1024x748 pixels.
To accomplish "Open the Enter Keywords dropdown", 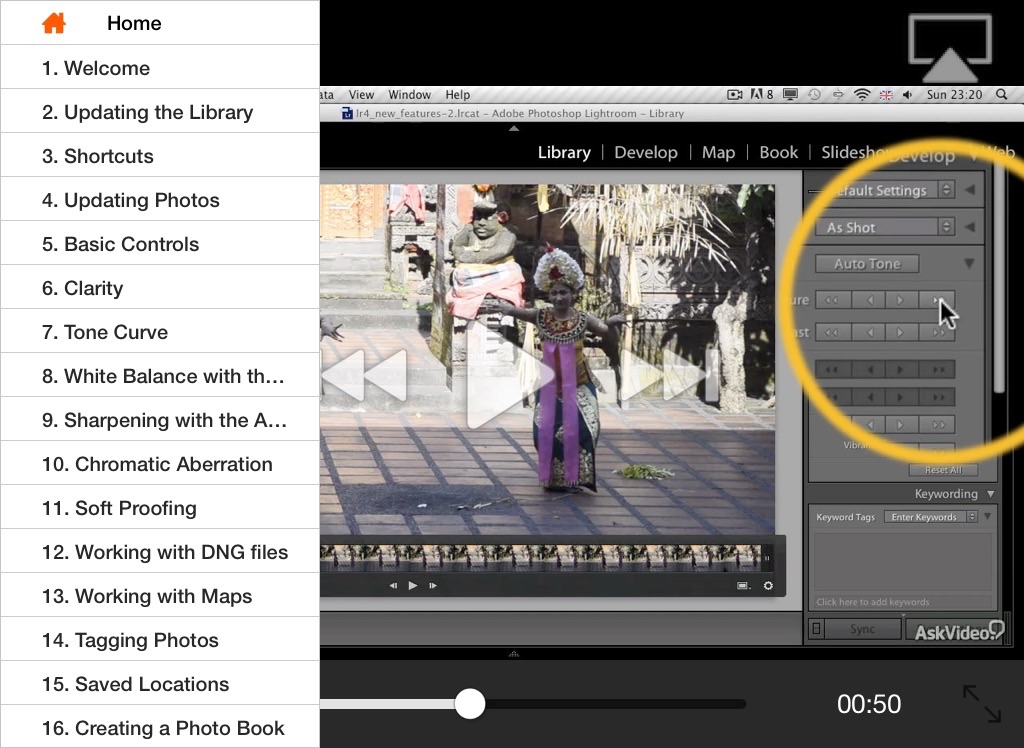I will point(931,517).
